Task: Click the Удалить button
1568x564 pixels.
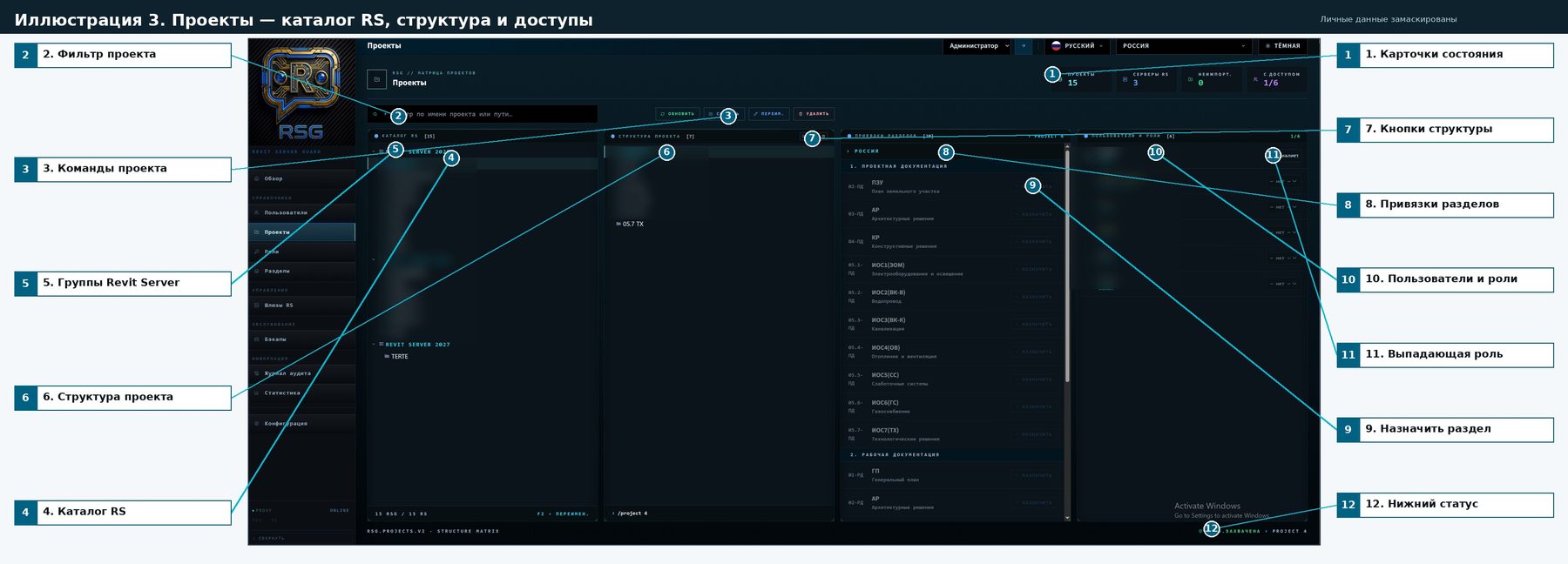Action: tap(814, 114)
